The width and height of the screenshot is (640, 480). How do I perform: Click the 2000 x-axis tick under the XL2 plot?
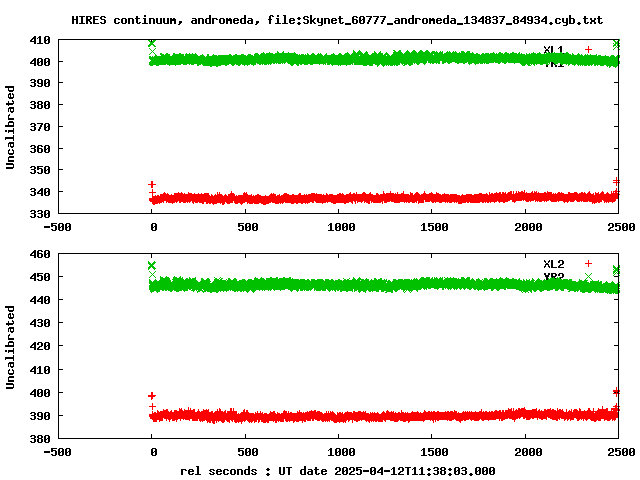pos(528,452)
